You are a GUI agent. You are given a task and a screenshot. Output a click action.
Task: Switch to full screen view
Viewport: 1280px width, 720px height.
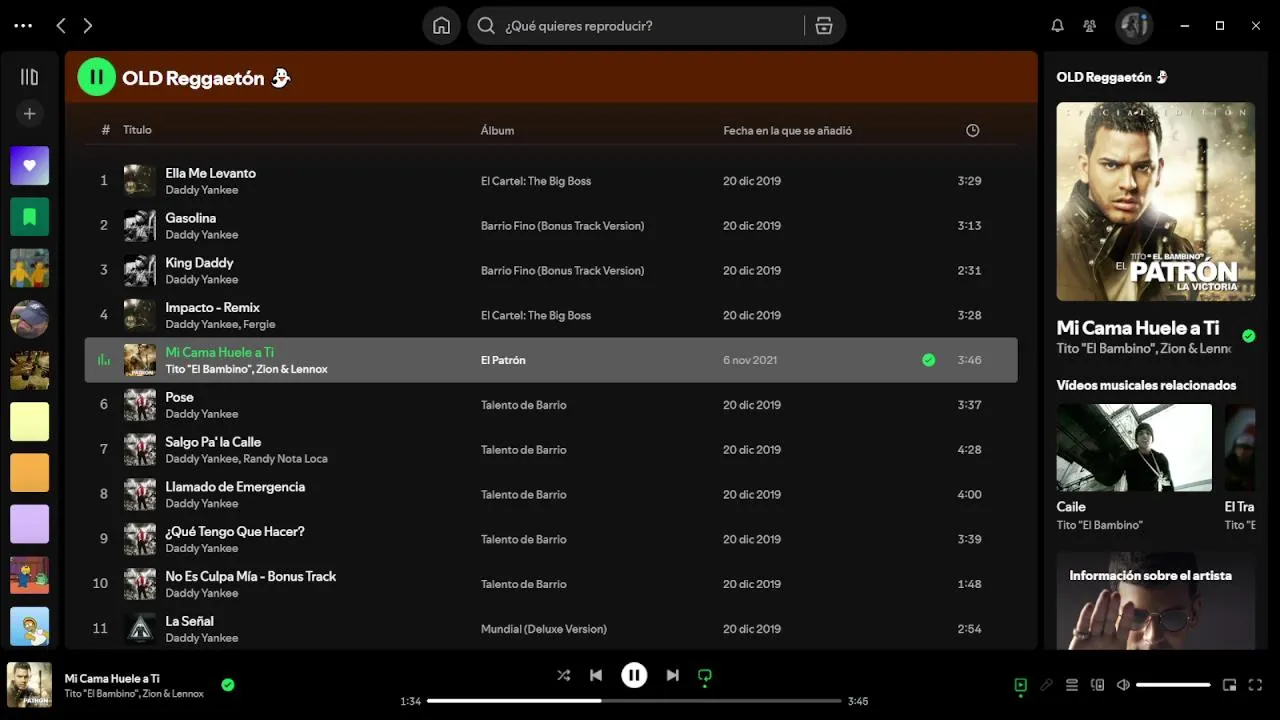(1256, 685)
